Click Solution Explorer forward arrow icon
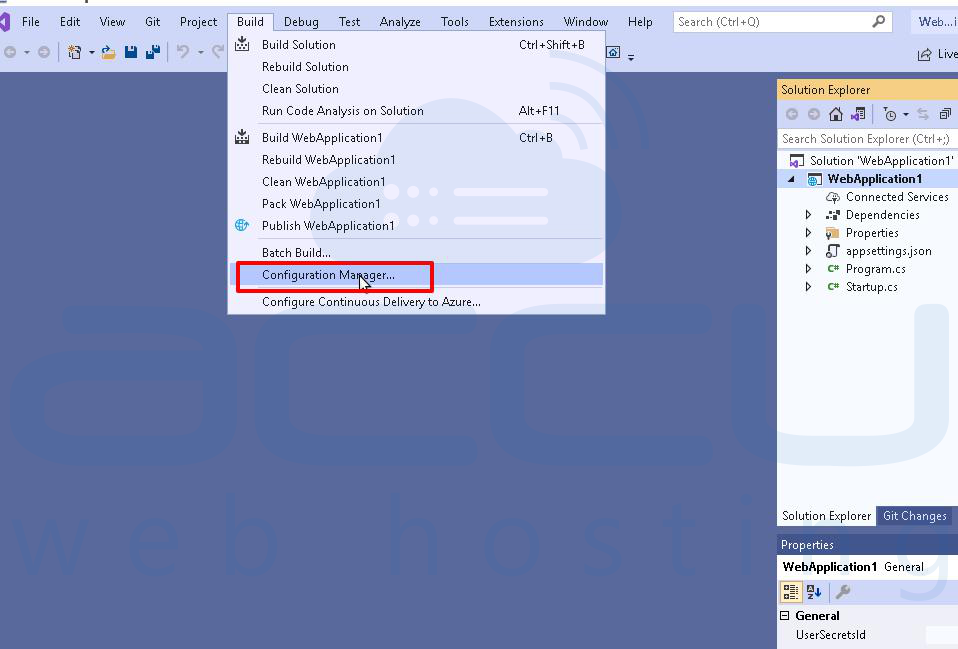Viewport: 958px width, 649px height. (814, 114)
